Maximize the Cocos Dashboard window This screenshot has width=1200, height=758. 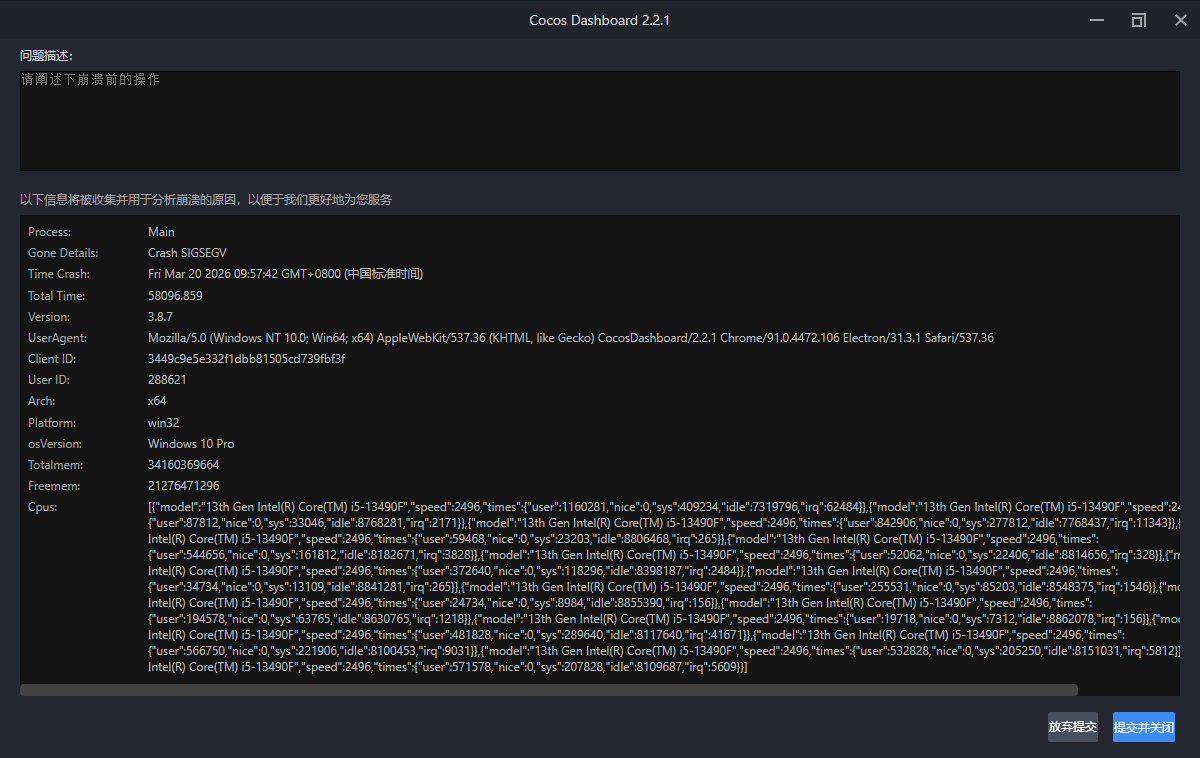[x=1138, y=20]
